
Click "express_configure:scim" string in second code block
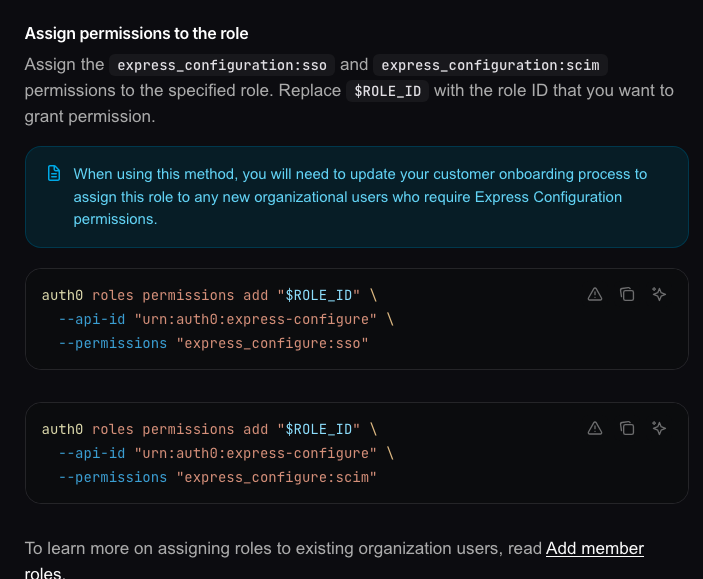click(x=276, y=477)
